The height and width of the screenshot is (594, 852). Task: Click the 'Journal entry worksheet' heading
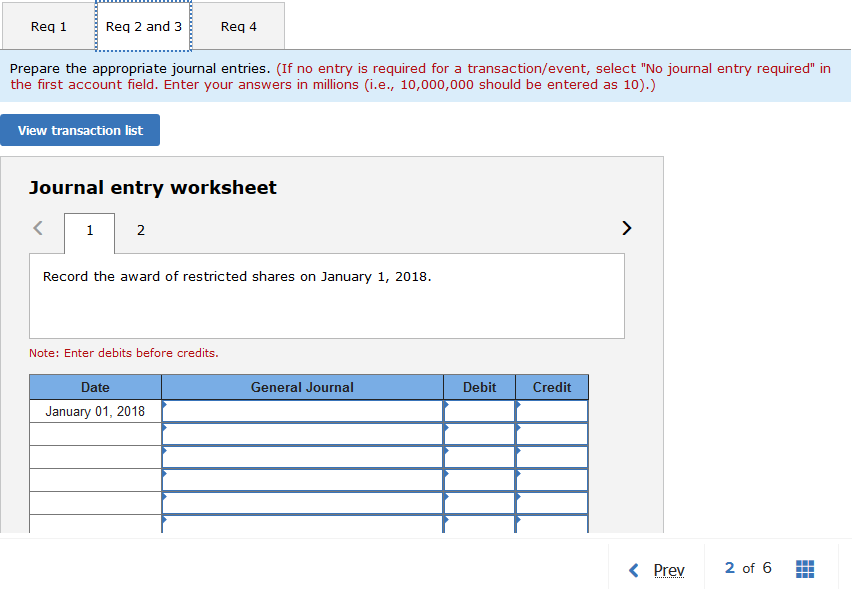[x=153, y=187]
